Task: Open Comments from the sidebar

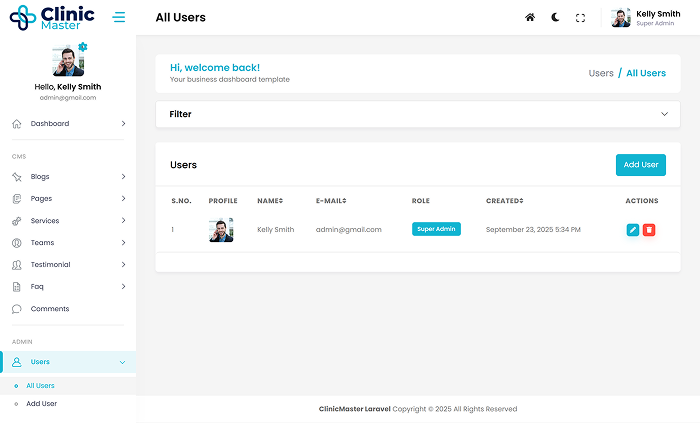Action: 50,309
